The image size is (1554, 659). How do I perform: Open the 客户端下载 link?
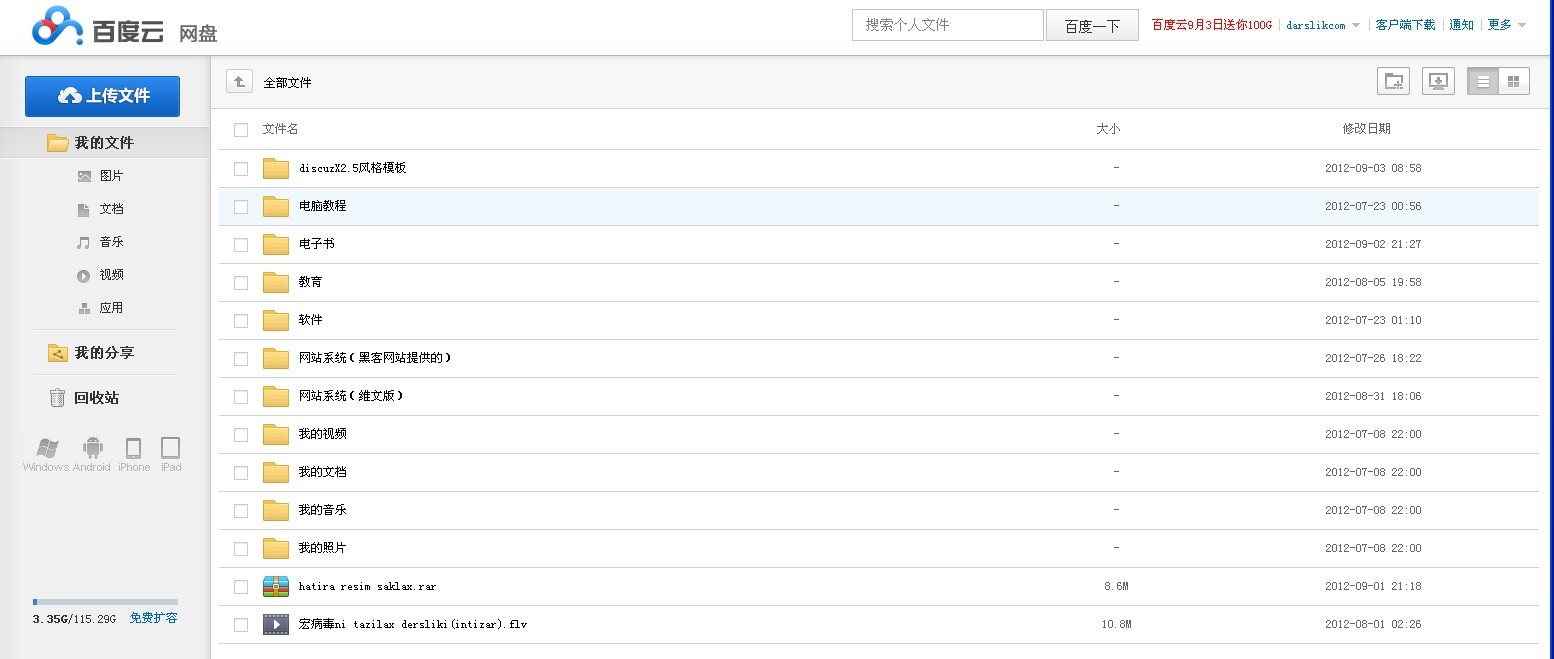[1405, 25]
